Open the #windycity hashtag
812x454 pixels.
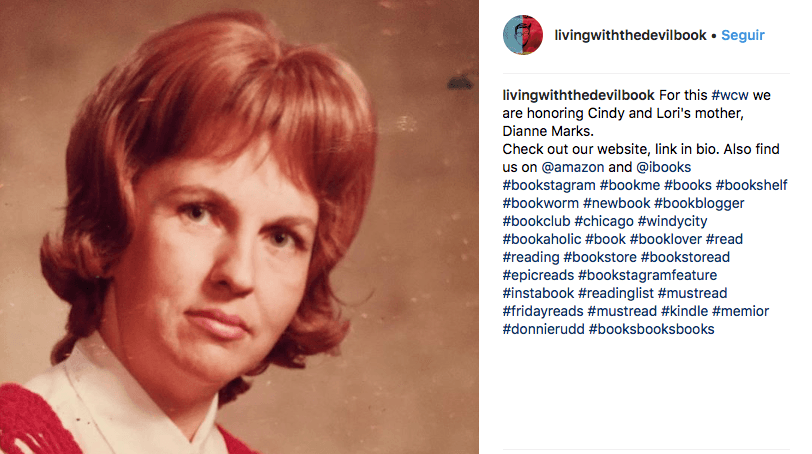pyautogui.click(x=672, y=221)
